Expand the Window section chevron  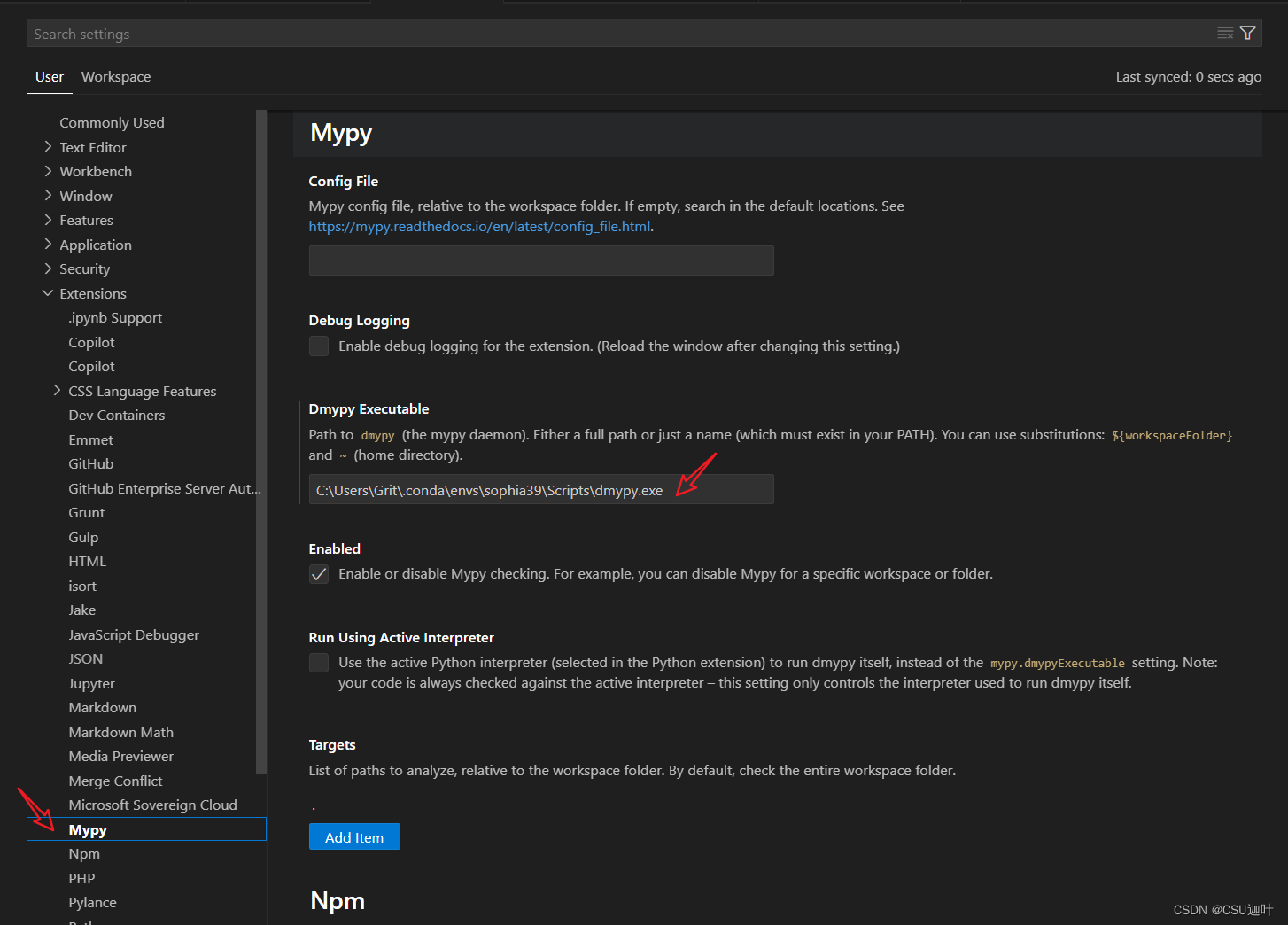pyautogui.click(x=48, y=196)
